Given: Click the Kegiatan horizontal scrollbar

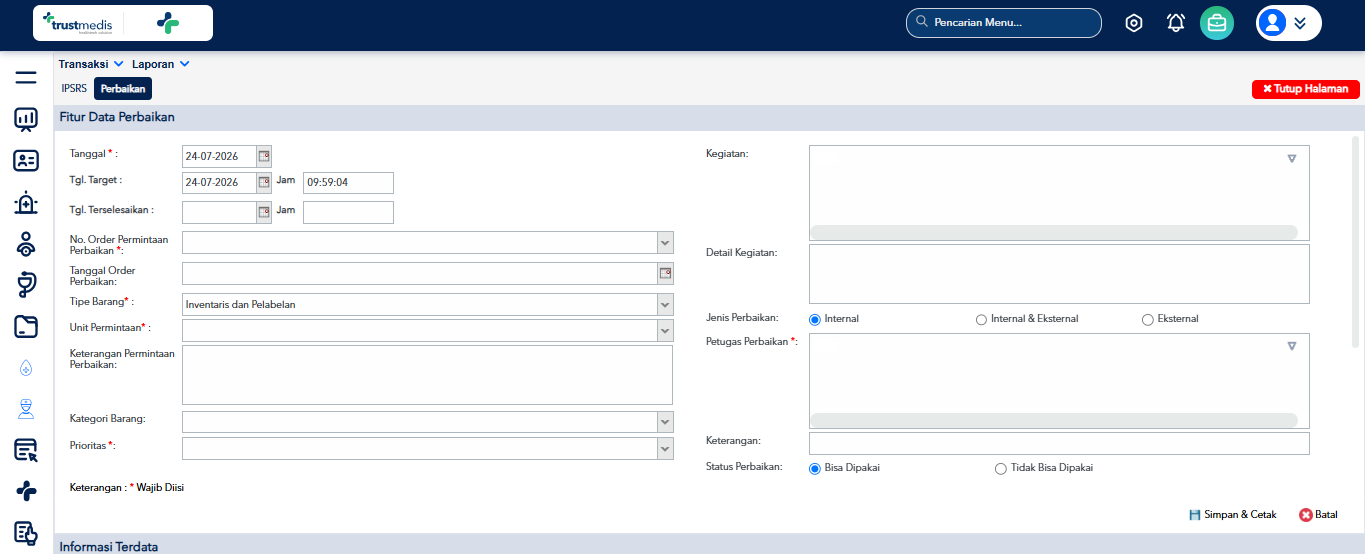Looking at the screenshot, I should point(1054,232).
